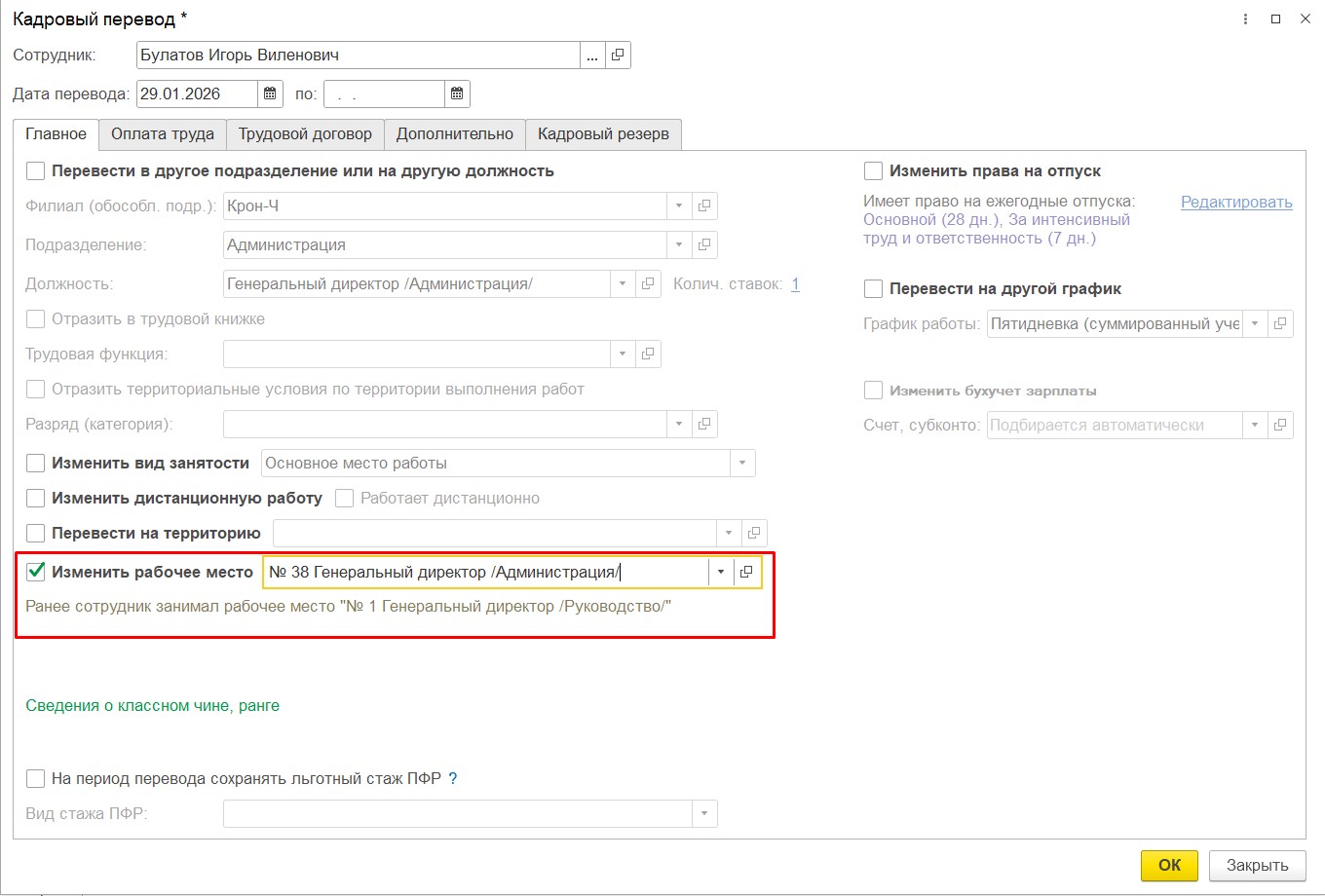
Task: Enable Перевести в другое подразделение checkbox
Action: point(36,171)
